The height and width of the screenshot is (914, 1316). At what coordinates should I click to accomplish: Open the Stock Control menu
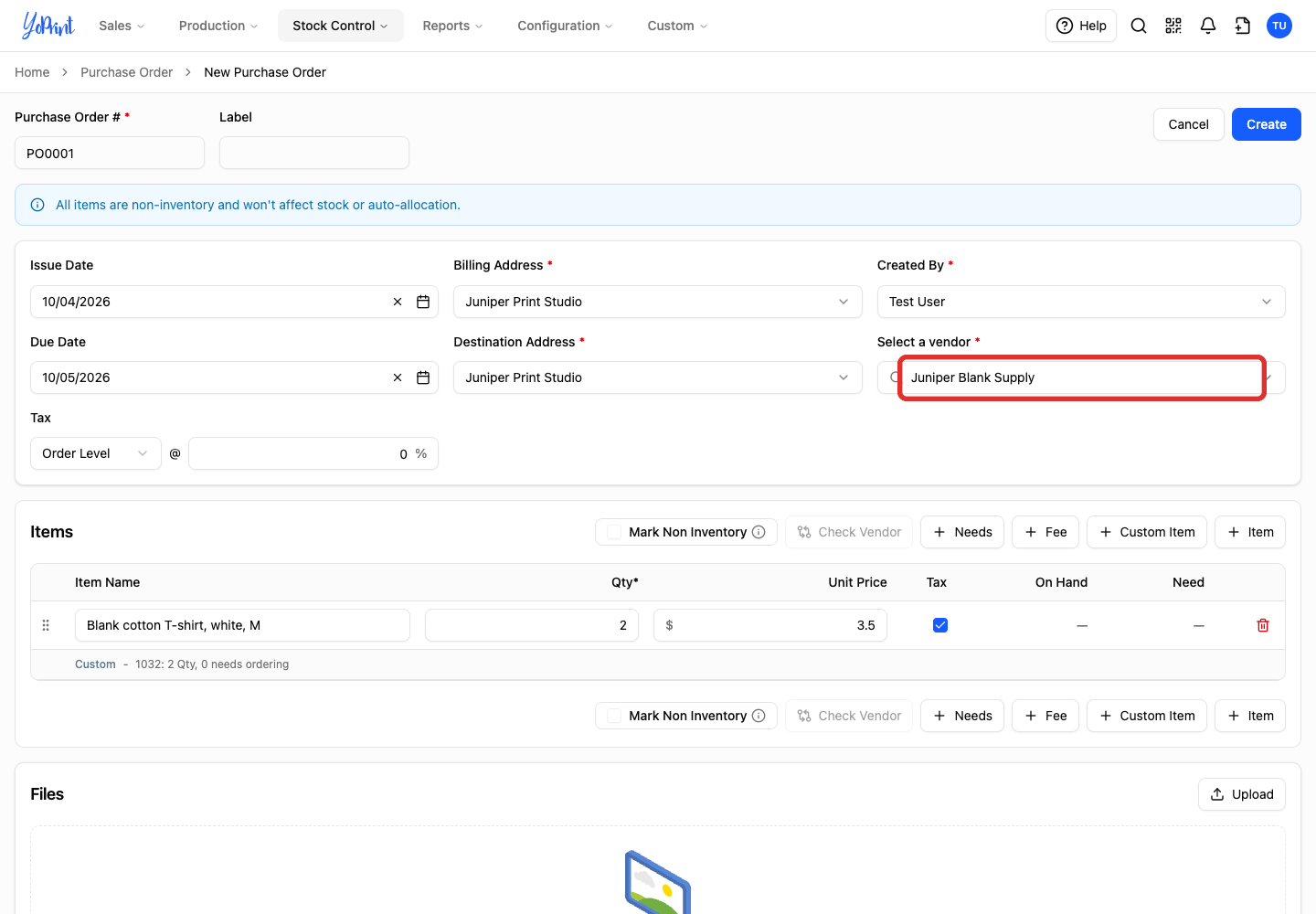coord(340,26)
